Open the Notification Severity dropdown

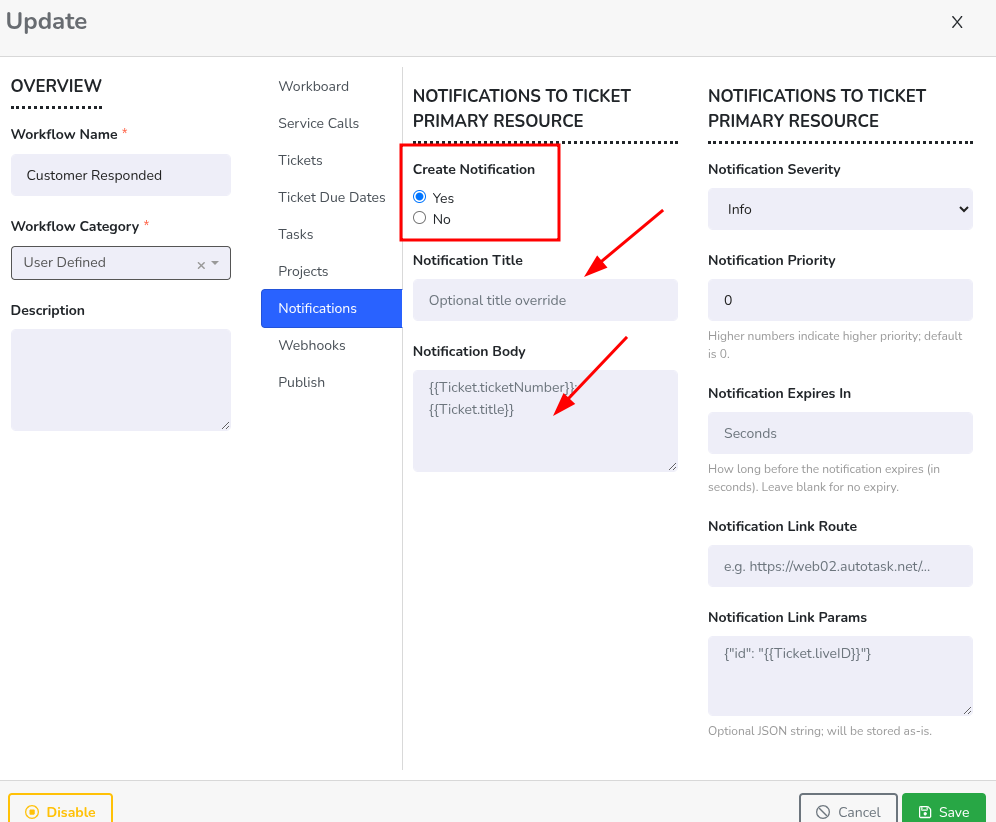click(840, 209)
